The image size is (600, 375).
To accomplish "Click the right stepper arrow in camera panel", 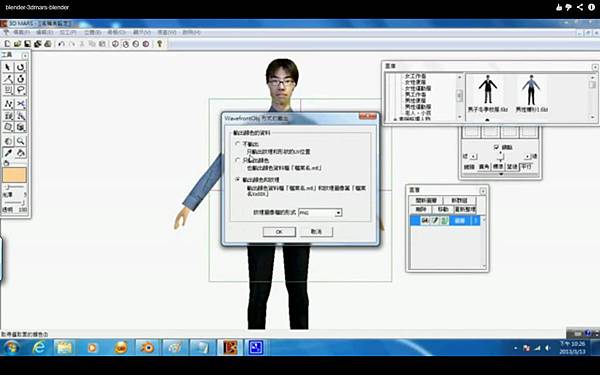I will tap(527, 156).
